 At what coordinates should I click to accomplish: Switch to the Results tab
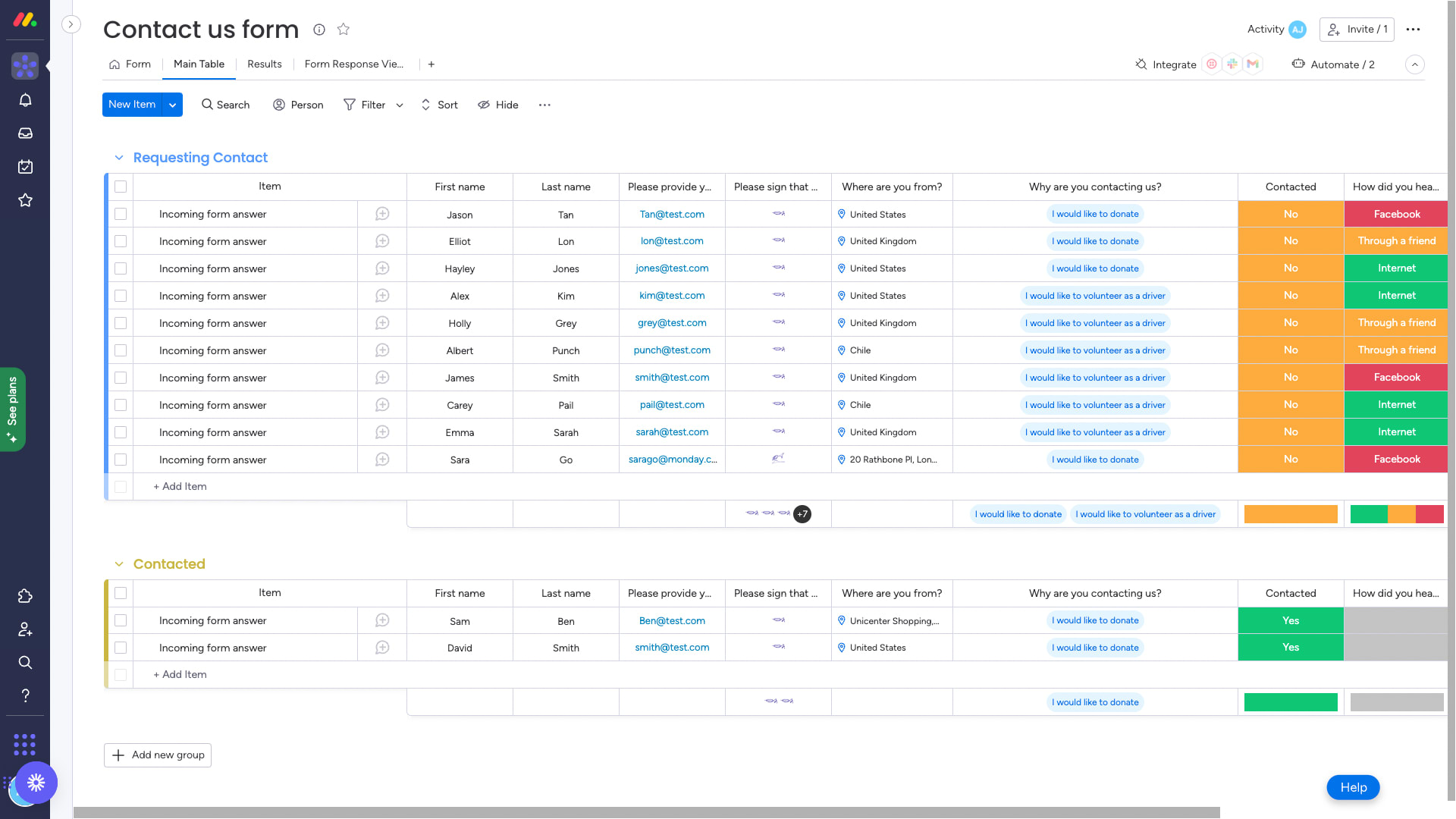point(264,64)
